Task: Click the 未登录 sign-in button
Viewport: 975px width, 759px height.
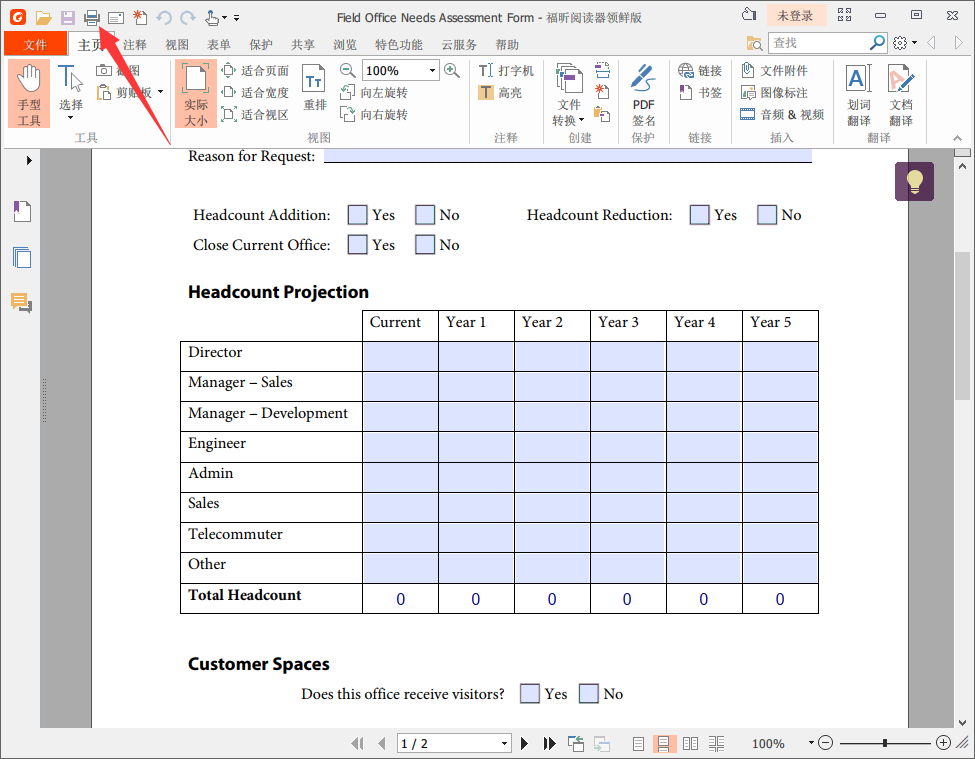Action: pos(796,16)
